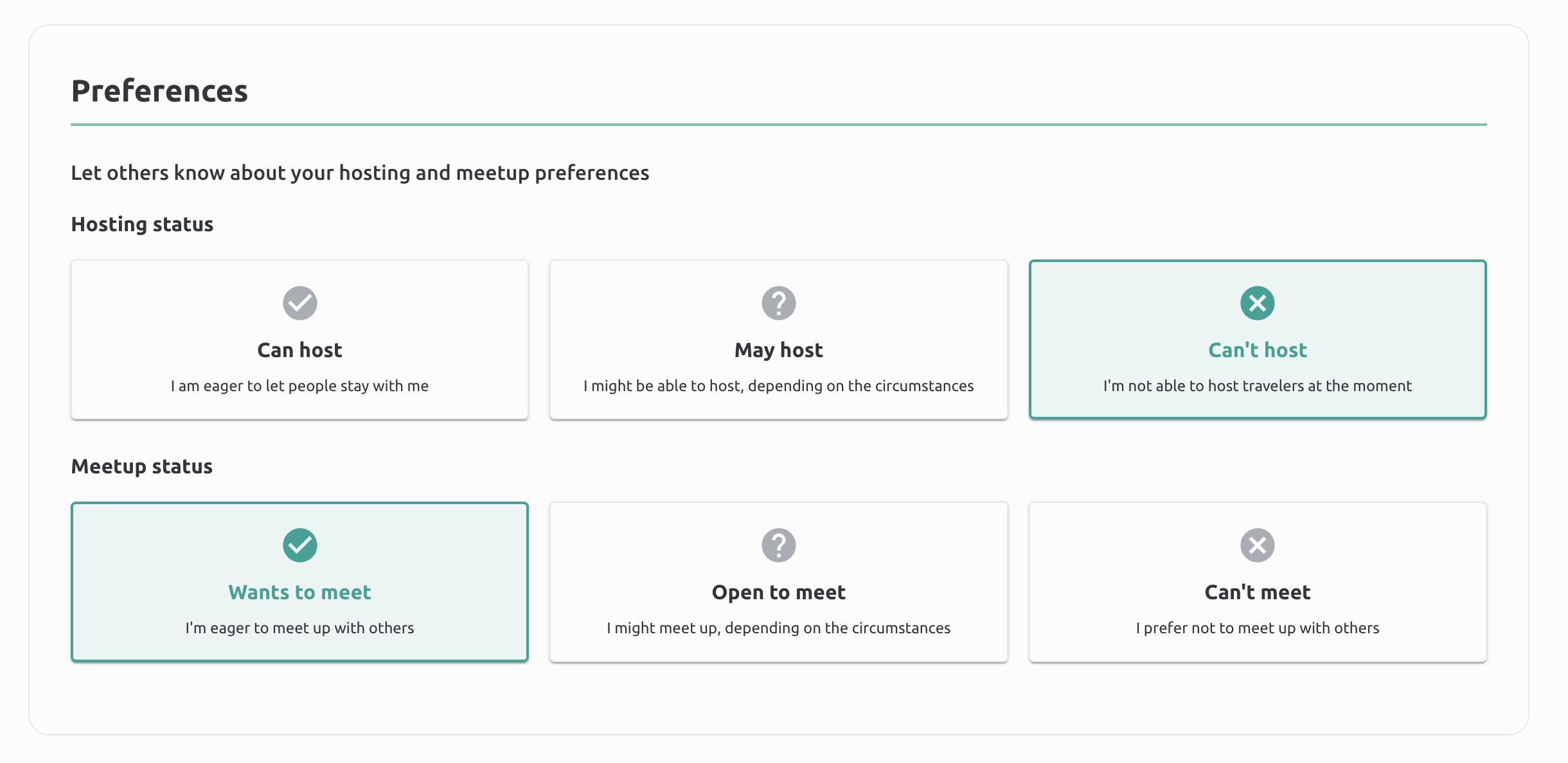Click the Can't host label text
Viewport: 1568px width, 763px height.
pyautogui.click(x=1258, y=349)
